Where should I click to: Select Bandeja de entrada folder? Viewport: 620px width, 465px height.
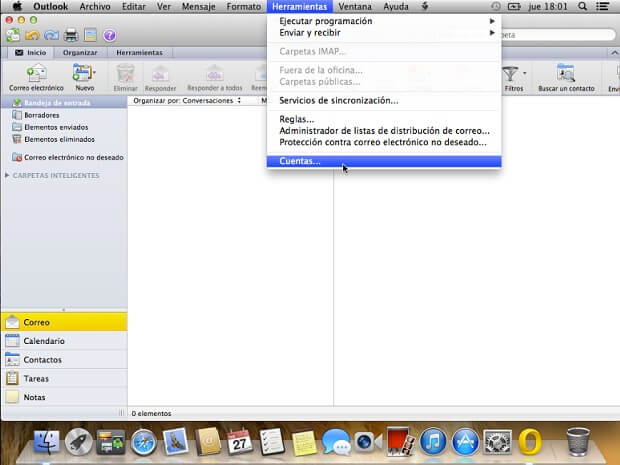tap(64, 102)
